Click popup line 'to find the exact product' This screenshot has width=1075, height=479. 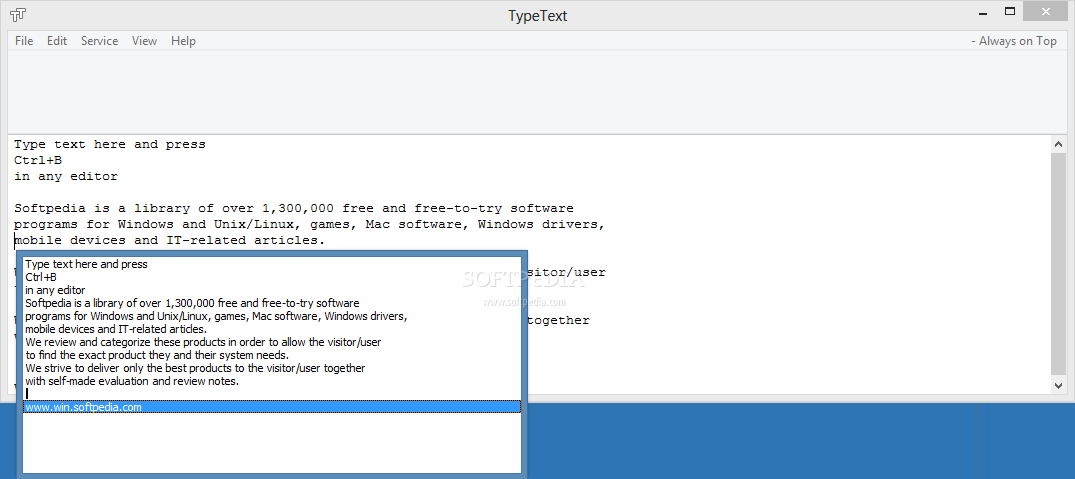[x=157, y=355]
